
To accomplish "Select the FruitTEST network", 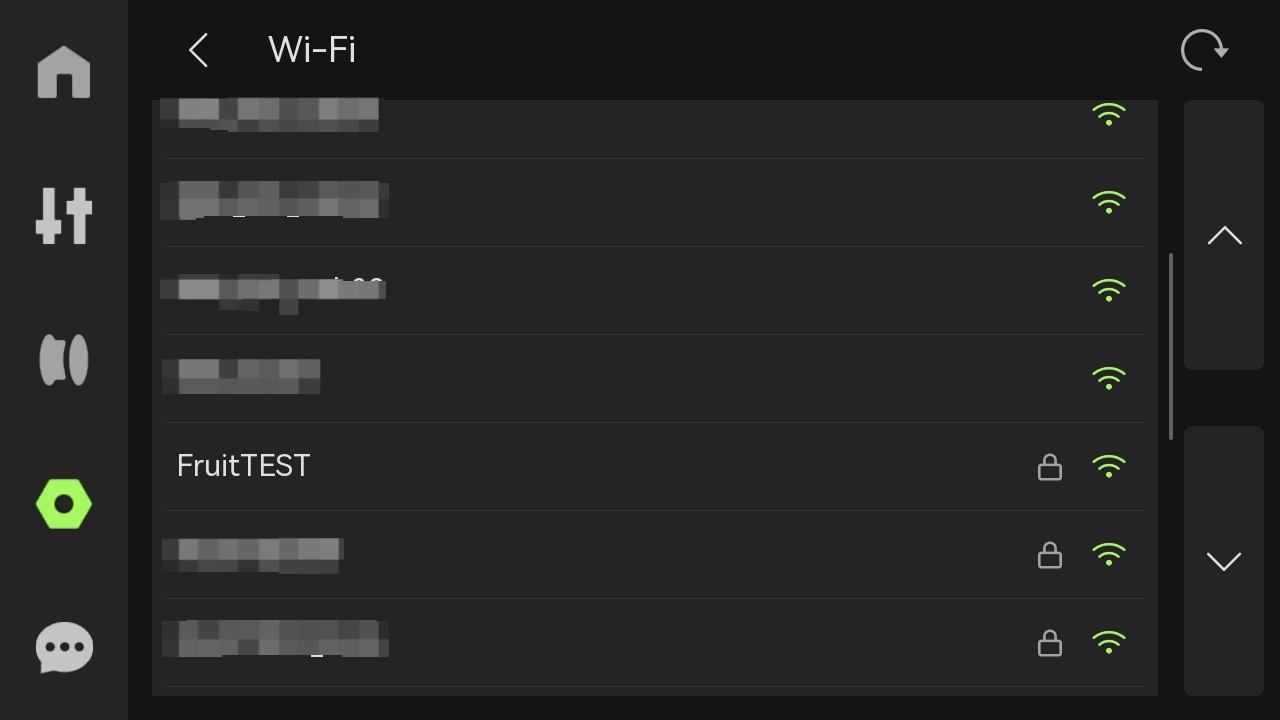I will (654, 466).
